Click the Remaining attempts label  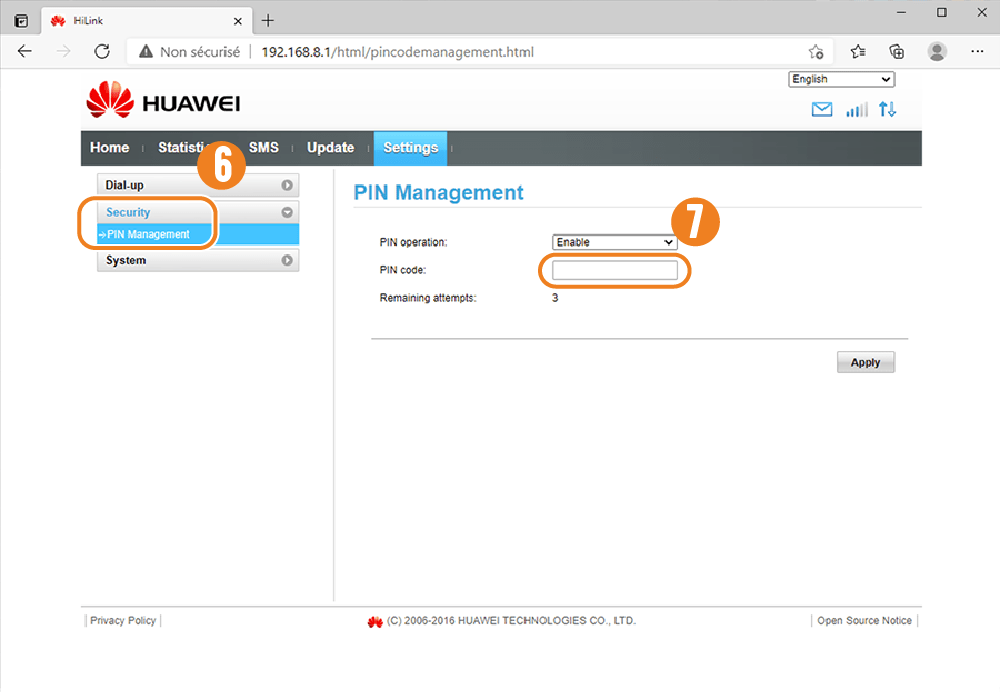point(428,298)
